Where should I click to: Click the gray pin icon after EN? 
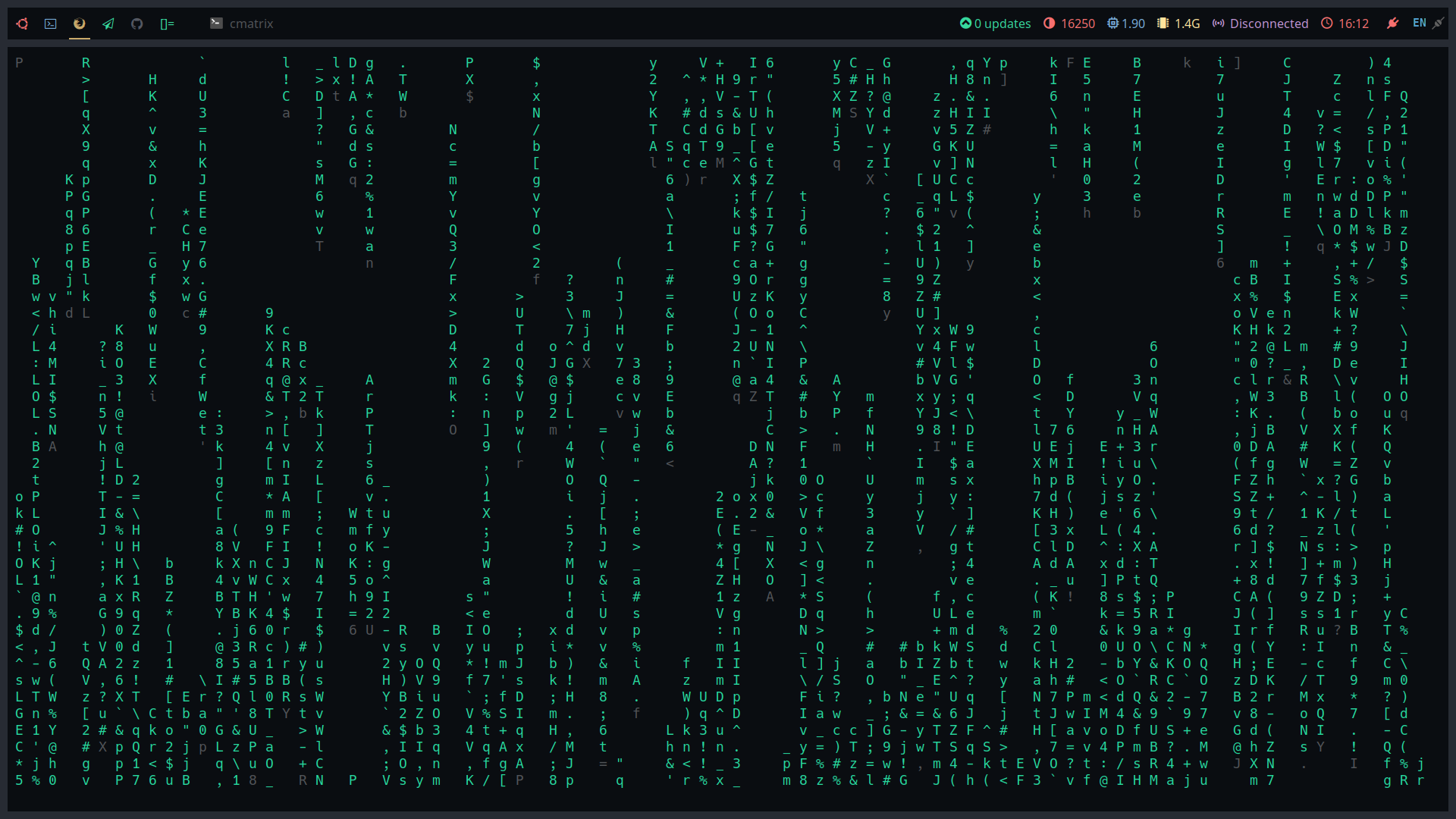tap(1438, 24)
